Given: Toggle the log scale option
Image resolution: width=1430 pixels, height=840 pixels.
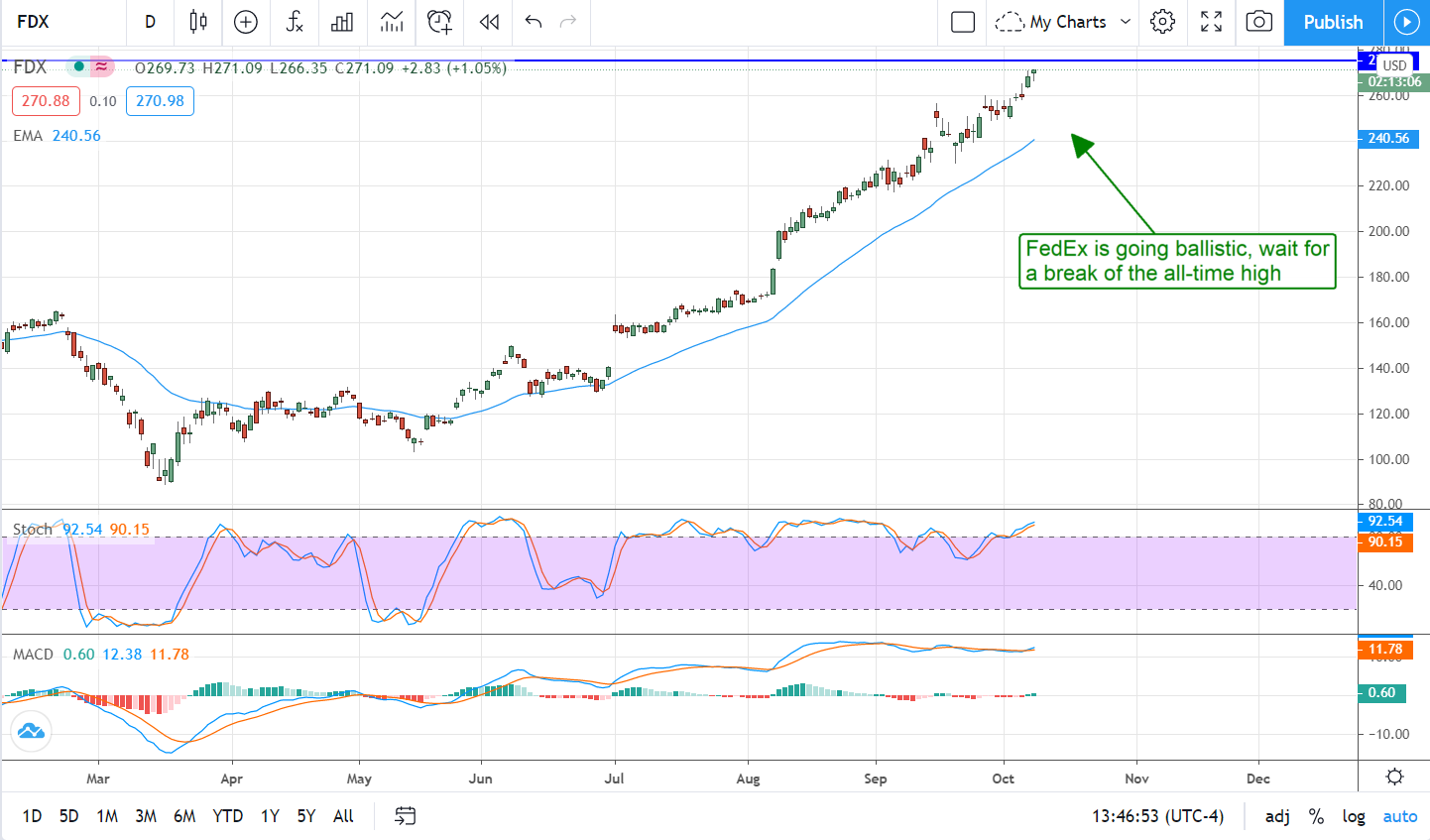Looking at the screenshot, I should pyautogui.click(x=1354, y=816).
